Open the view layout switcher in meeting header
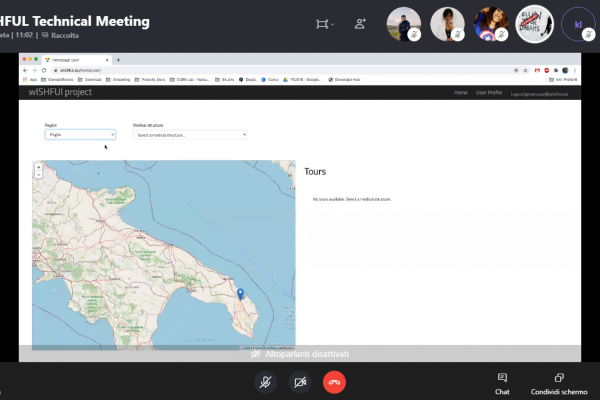The width and height of the screenshot is (600, 400). click(x=325, y=24)
